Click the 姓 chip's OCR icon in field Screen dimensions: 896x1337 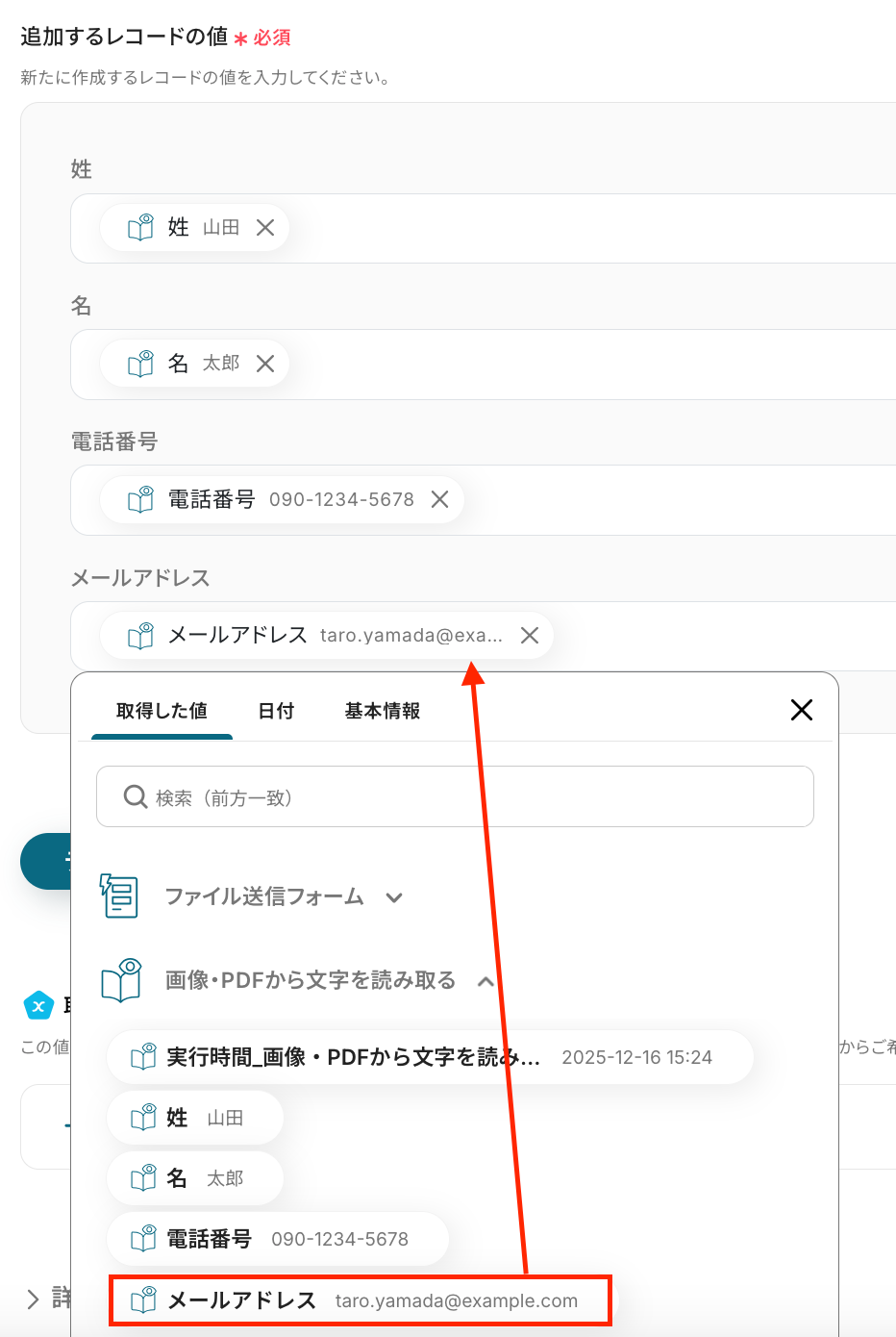click(141, 227)
